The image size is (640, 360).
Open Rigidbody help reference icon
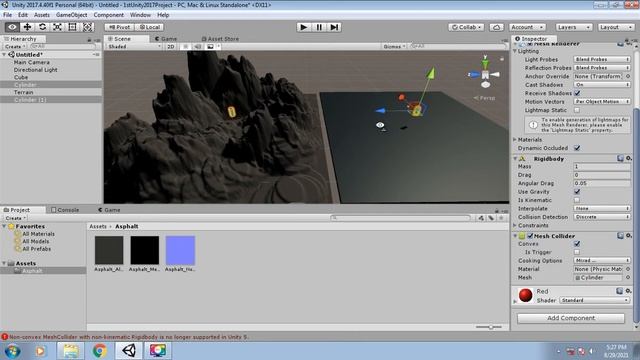[620, 158]
